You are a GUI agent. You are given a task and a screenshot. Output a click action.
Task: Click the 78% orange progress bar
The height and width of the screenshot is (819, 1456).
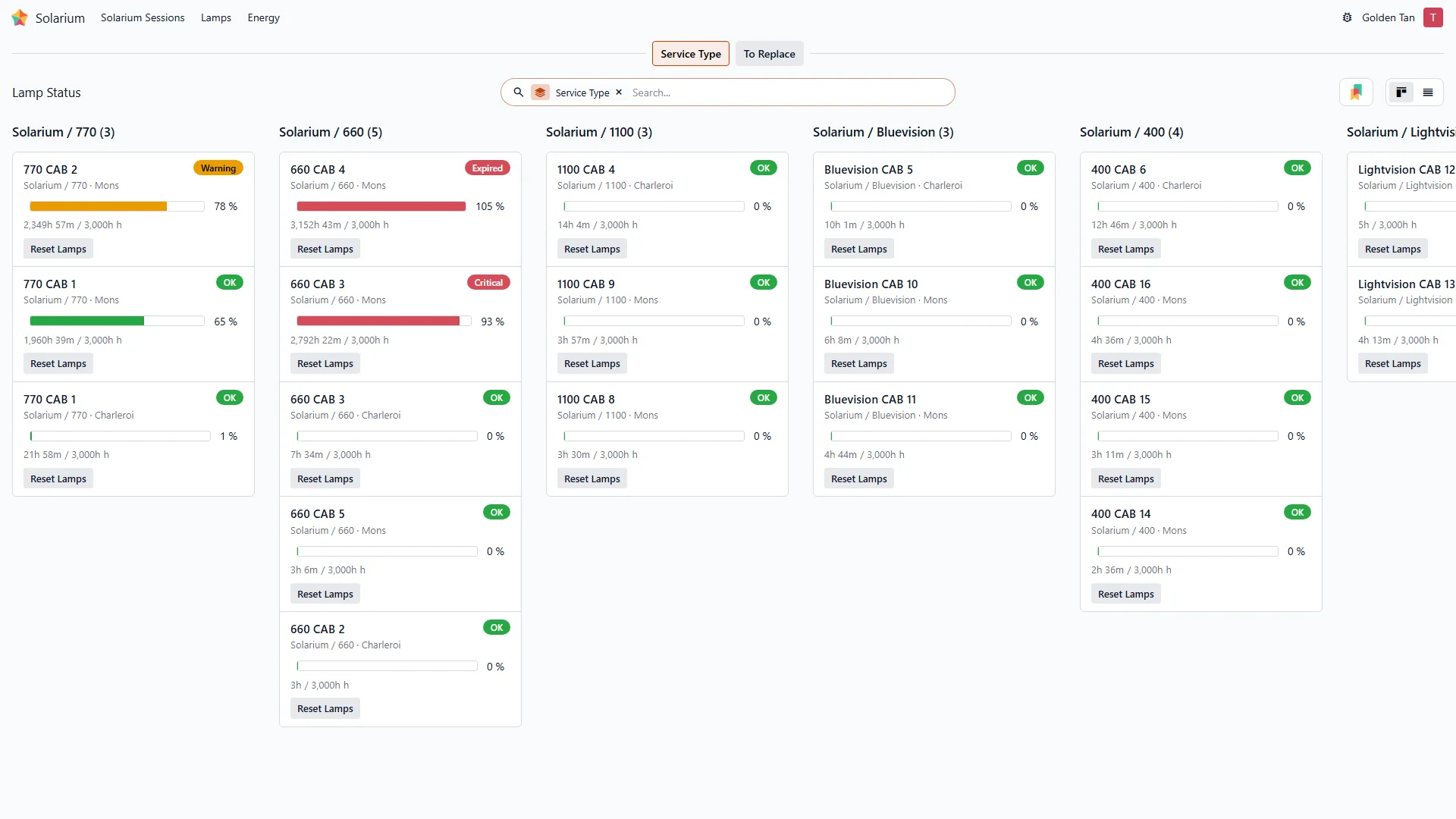coord(117,206)
